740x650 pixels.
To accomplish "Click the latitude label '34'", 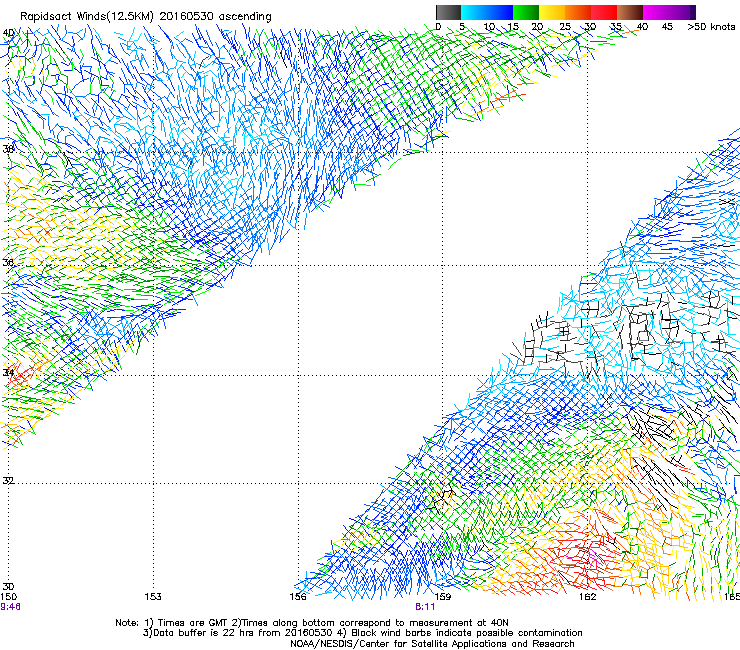I will [8, 372].
